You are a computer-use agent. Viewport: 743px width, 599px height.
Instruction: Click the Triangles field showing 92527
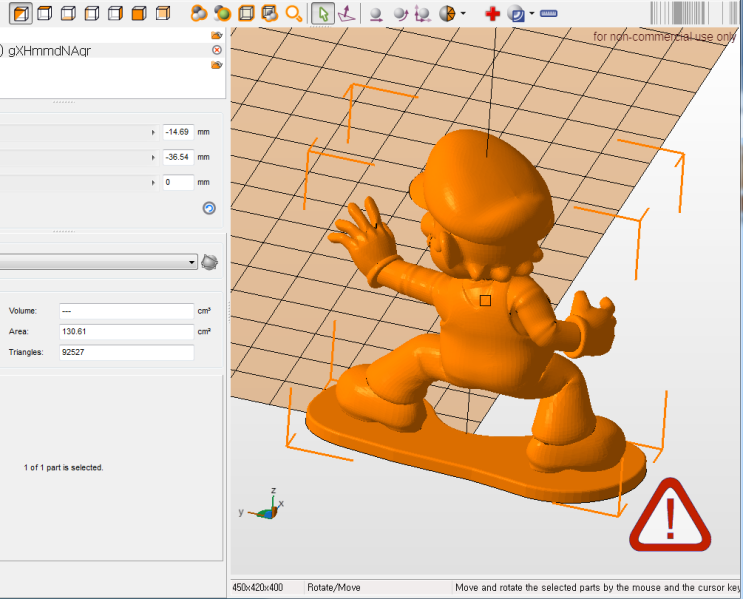pyautogui.click(x=127, y=352)
